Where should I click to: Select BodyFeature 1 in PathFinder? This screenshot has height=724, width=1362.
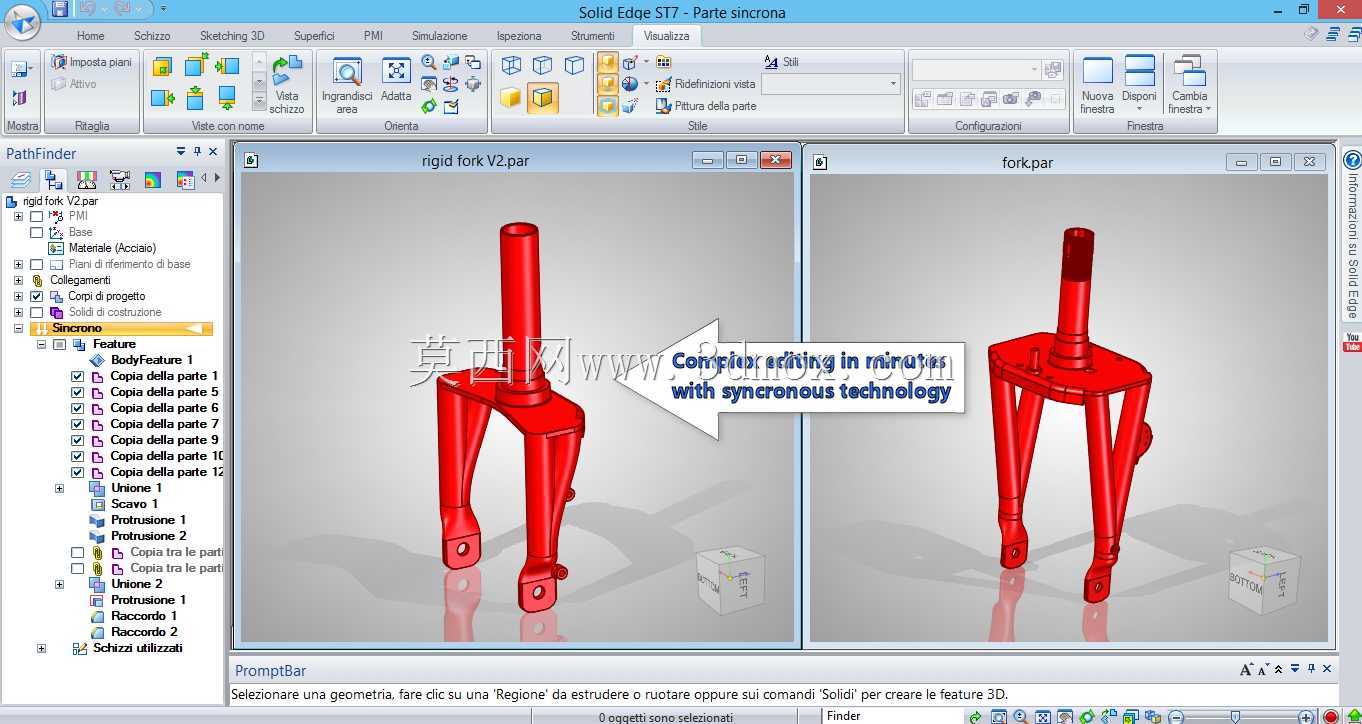151,360
